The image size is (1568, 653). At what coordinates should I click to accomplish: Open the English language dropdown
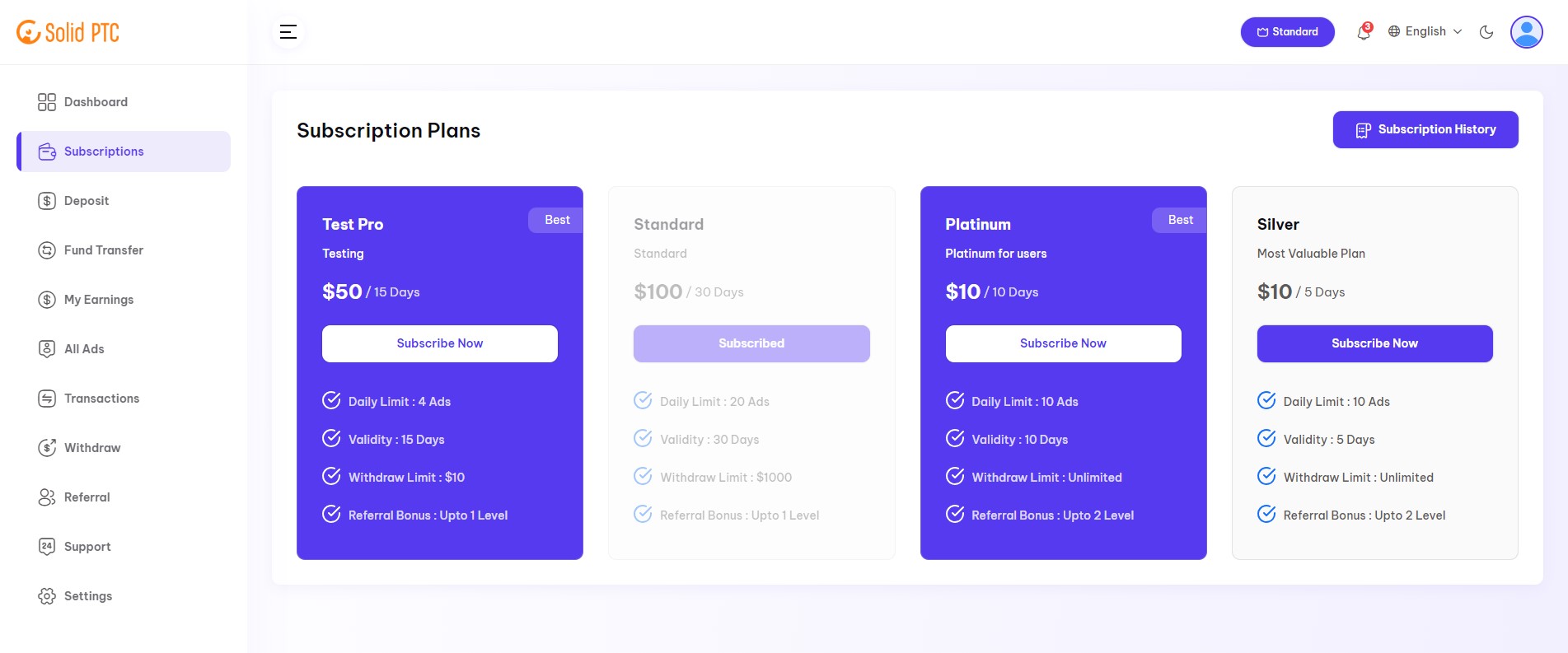coord(1423,31)
